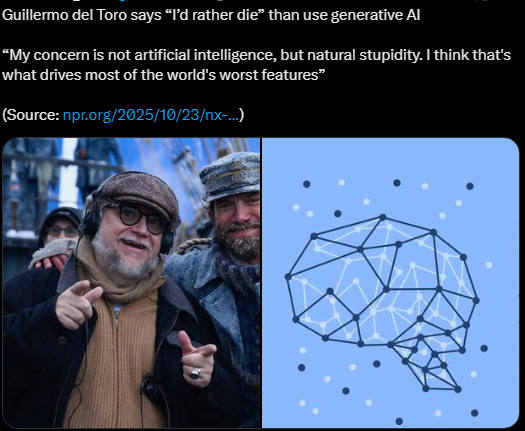Click the "My concern is not artificial intelligence" text
Viewport: 525px width, 431px height.
(x=139, y=55)
